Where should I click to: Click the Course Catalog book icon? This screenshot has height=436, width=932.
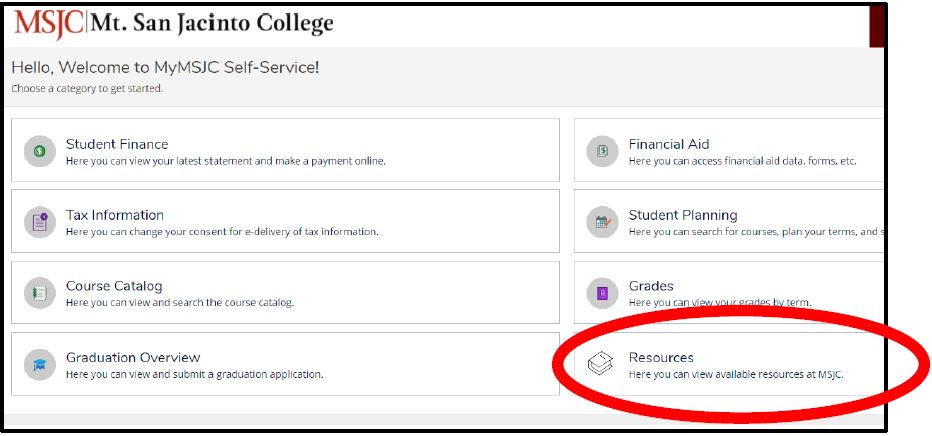click(39, 293)
